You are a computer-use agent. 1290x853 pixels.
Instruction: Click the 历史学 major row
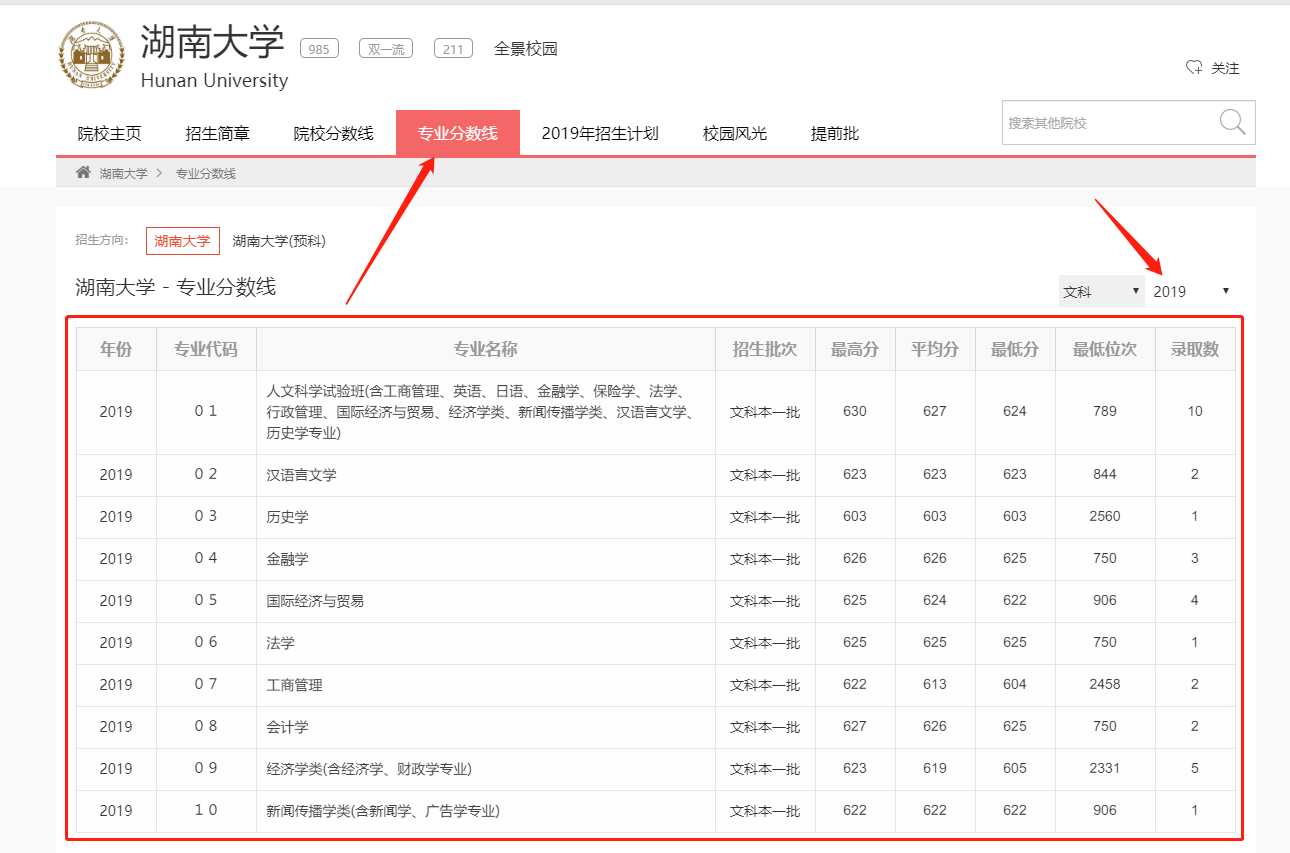click(x=656, y=517)
